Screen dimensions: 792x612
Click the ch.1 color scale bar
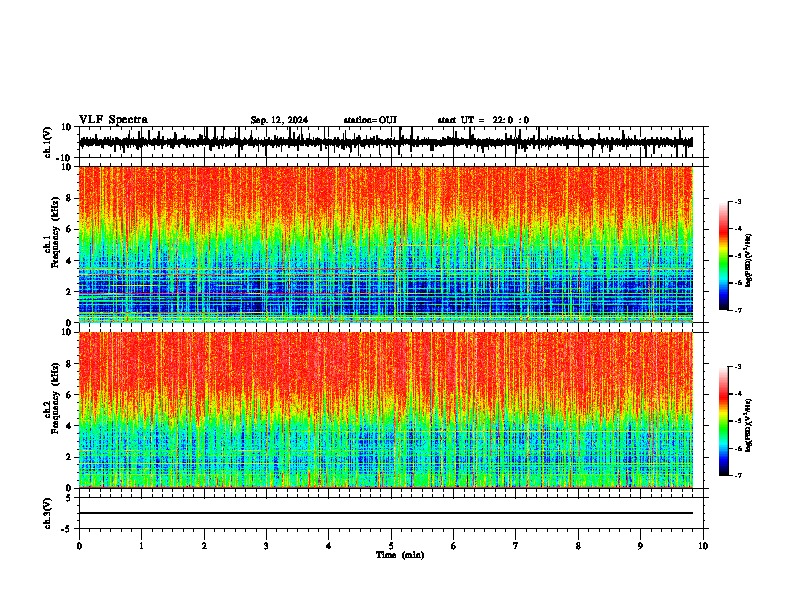[x=724, y=256]
